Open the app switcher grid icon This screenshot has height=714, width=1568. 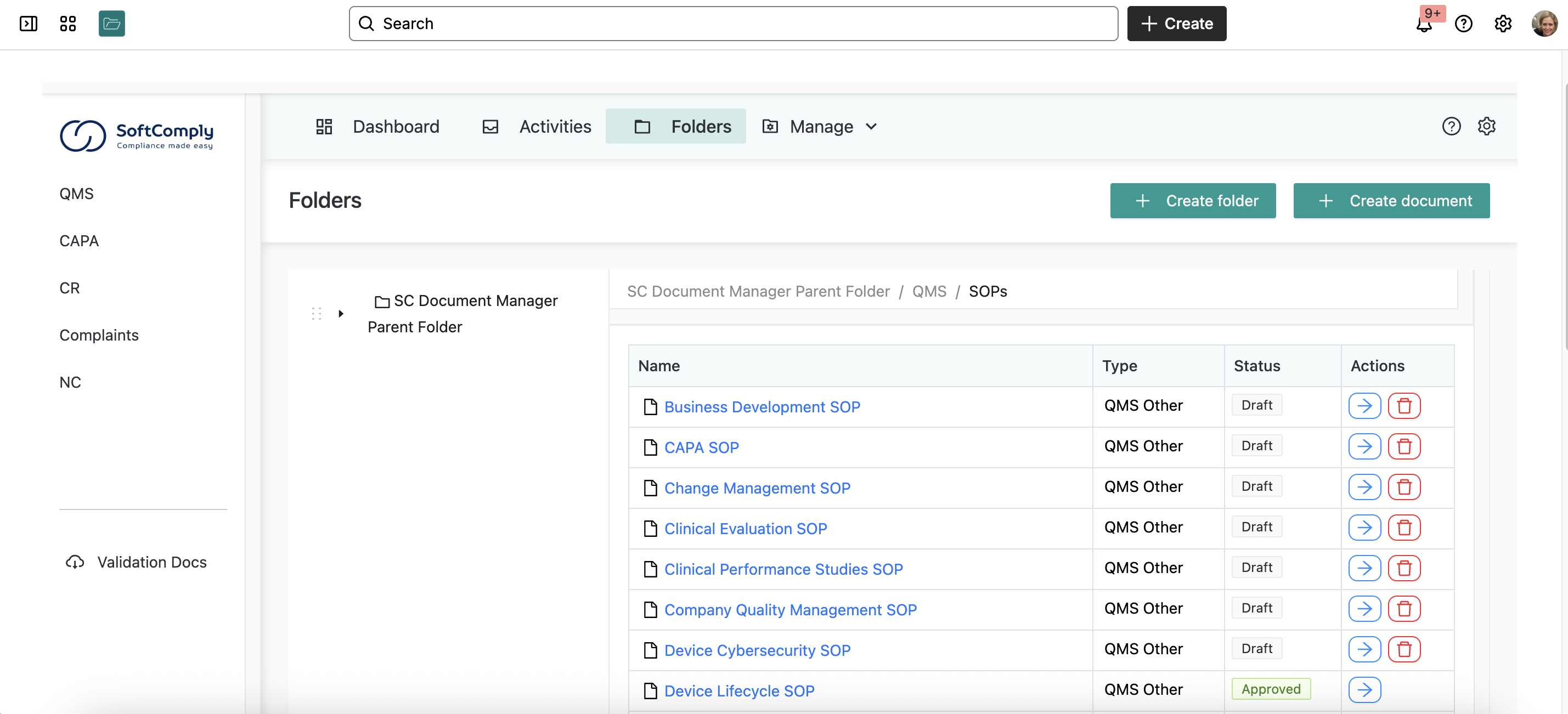(67, 24)
